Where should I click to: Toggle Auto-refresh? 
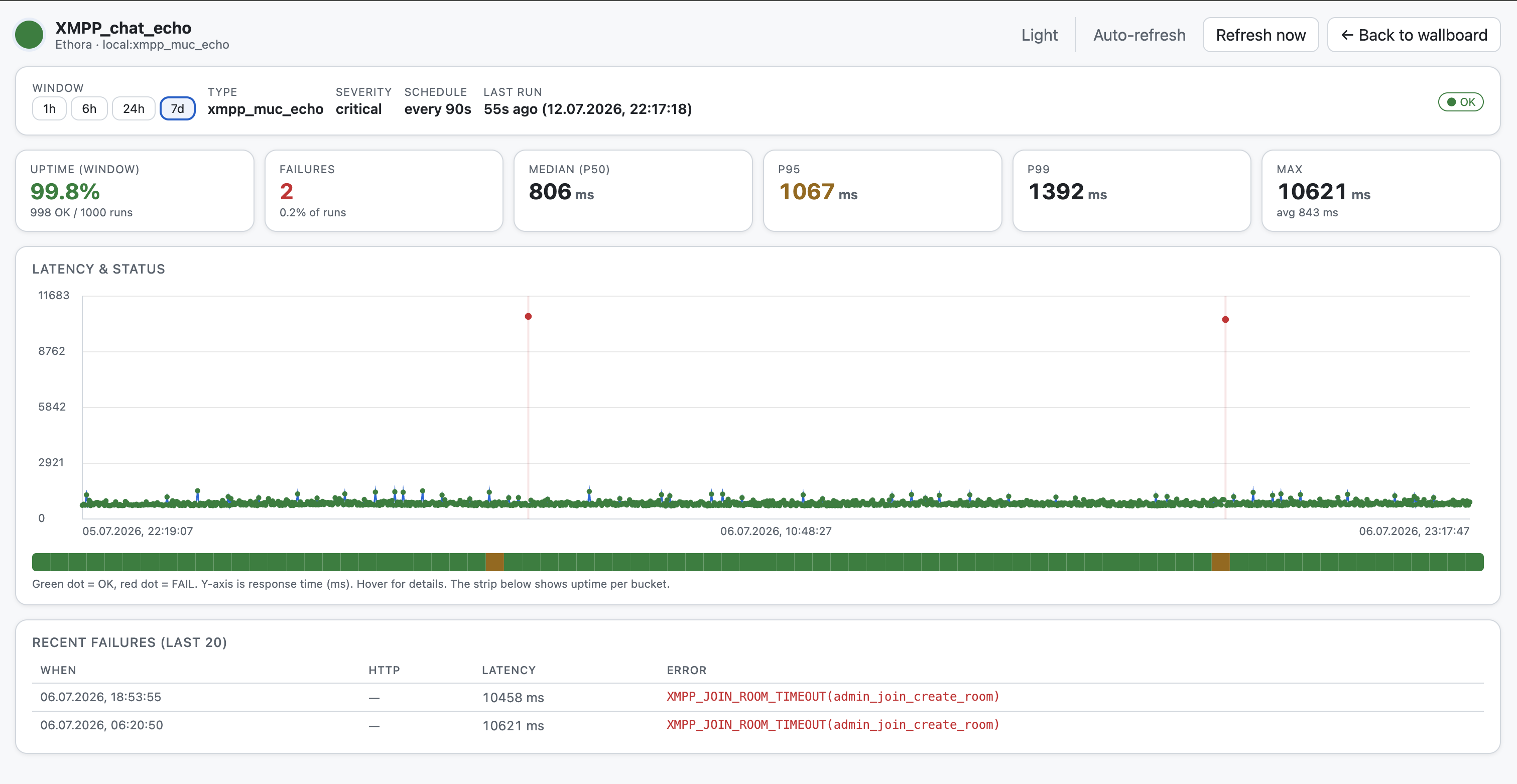click(x=1139, y=35)
